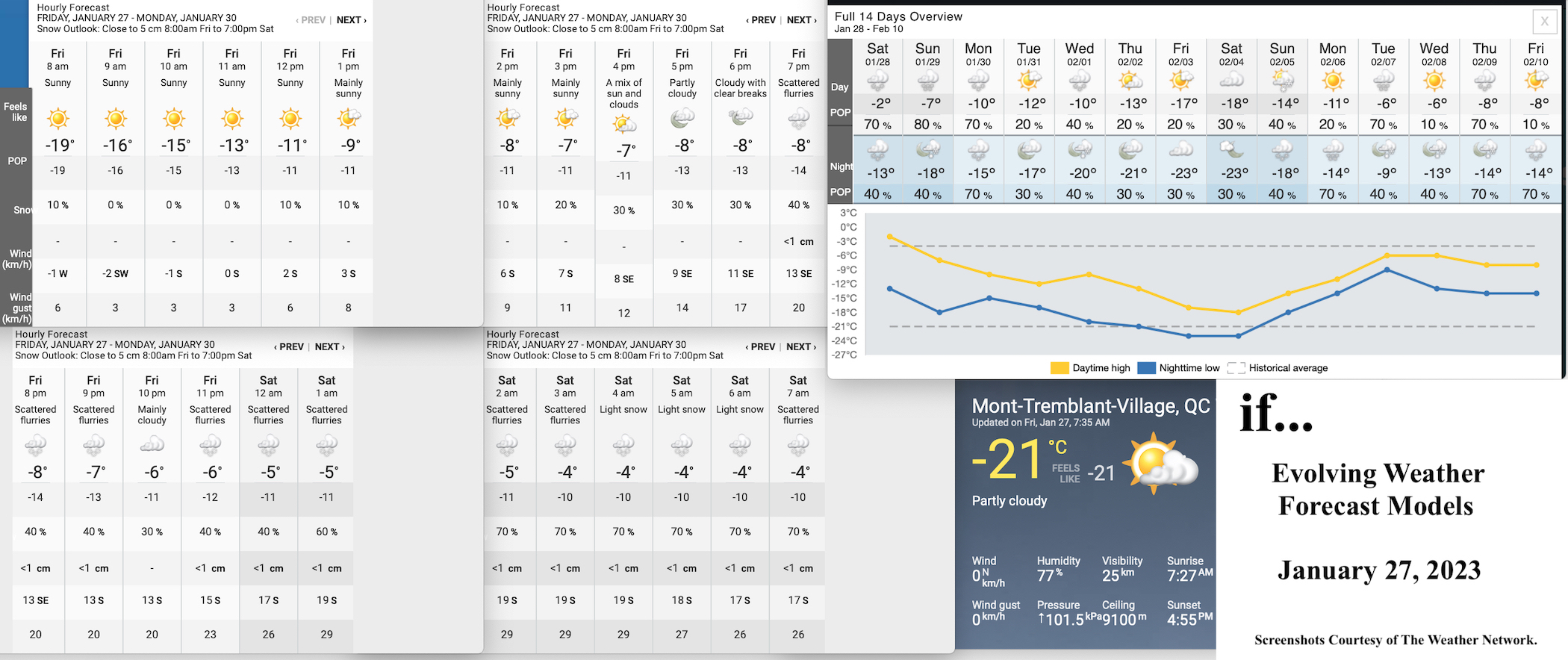Click the Fri 10 pm mainly cloudy icon

[152, 444]
